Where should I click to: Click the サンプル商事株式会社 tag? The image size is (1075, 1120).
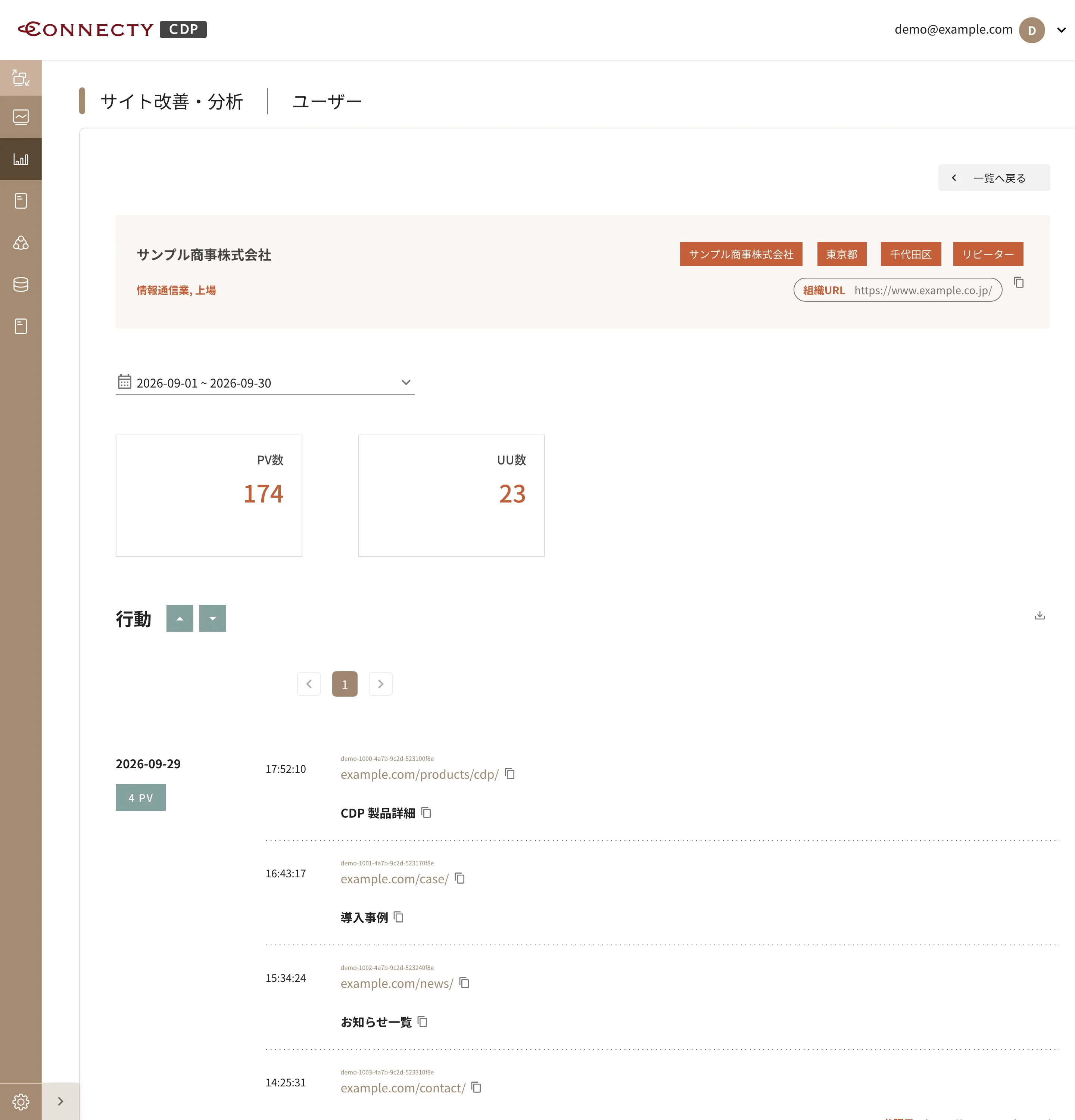(x=741, y=254)
